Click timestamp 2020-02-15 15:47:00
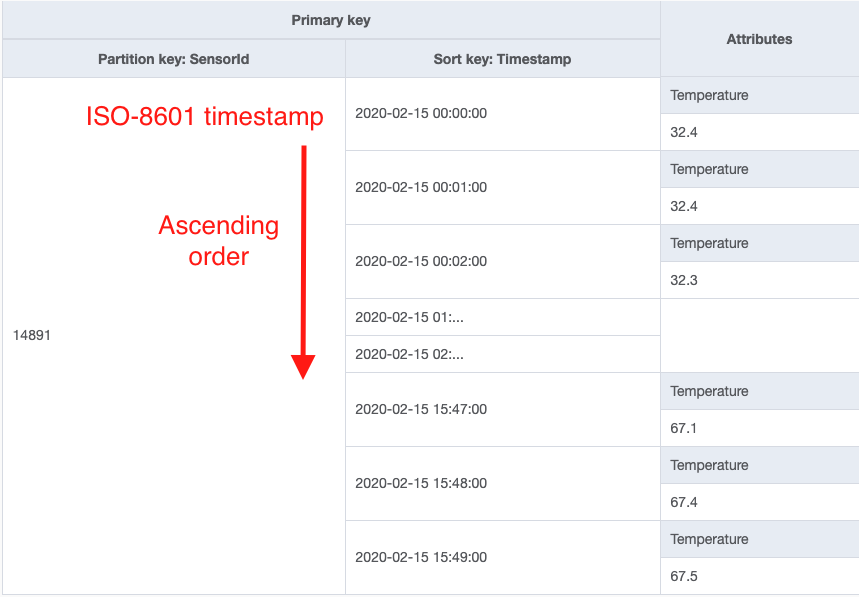 [419, 409]
